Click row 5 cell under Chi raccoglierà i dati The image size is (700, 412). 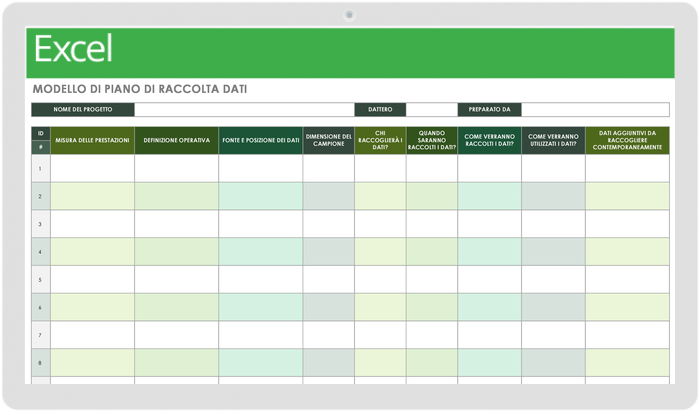[x=380, y=279]
